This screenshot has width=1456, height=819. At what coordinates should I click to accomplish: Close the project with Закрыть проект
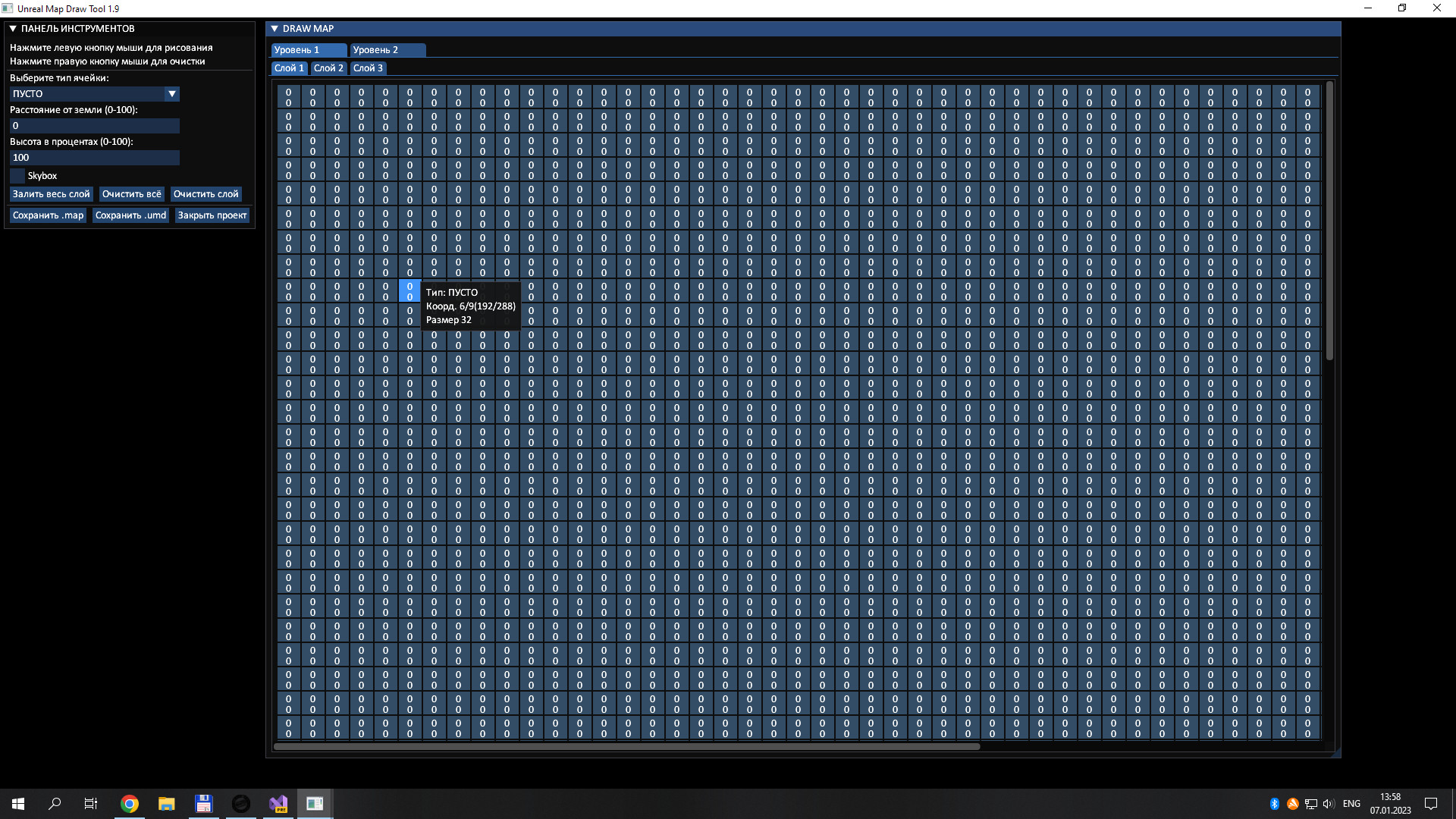click(x=212, y=215)
